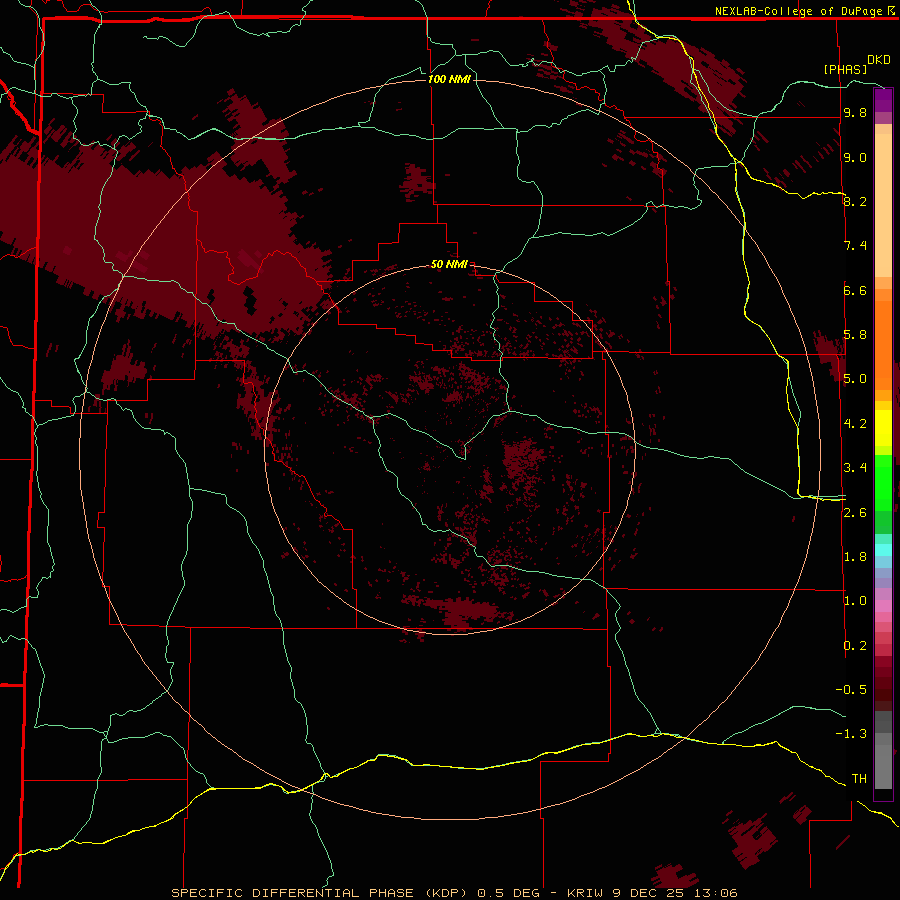Click the 9.8 scale value

coord(855,113)
